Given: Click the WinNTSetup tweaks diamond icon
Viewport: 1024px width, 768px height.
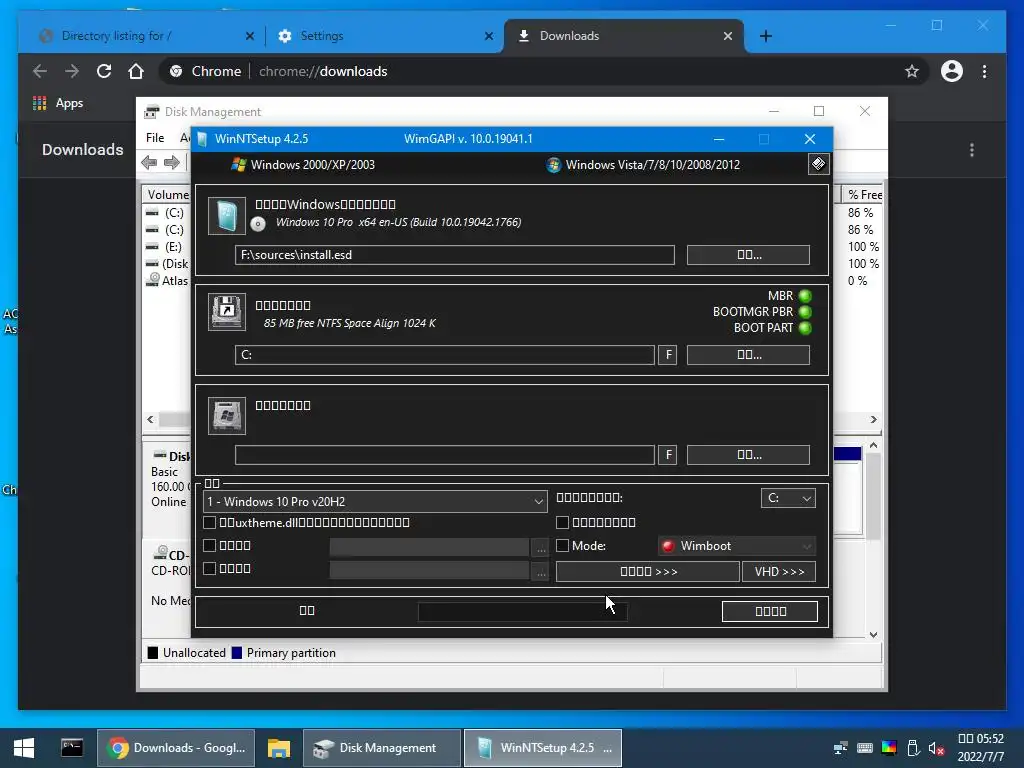Looking at the screenshot, I should pyautogui.click(x=818, y=164).
